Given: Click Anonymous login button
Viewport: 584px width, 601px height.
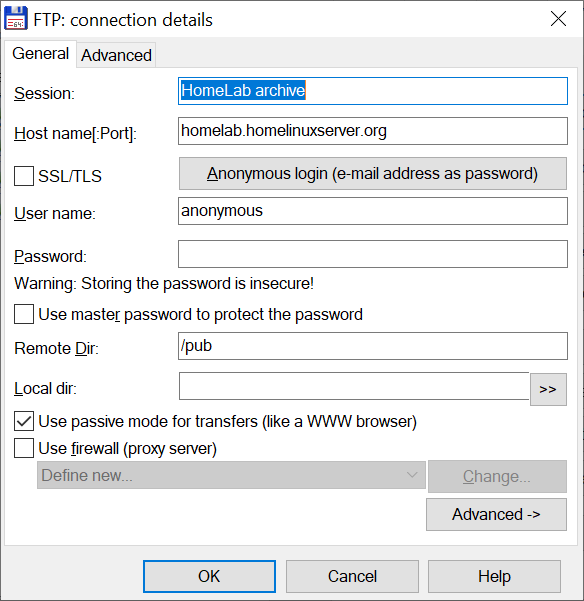Looking at the screenshot, I should (x=372, y=173).
